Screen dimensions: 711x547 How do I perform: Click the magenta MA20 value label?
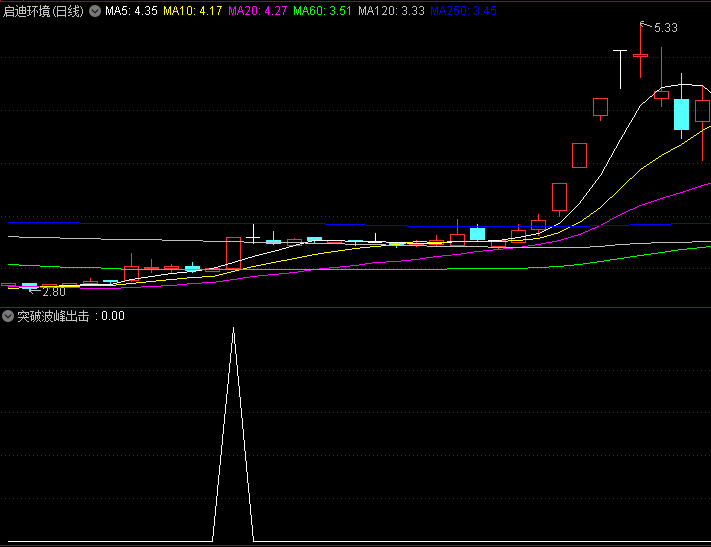click(257, 11)
